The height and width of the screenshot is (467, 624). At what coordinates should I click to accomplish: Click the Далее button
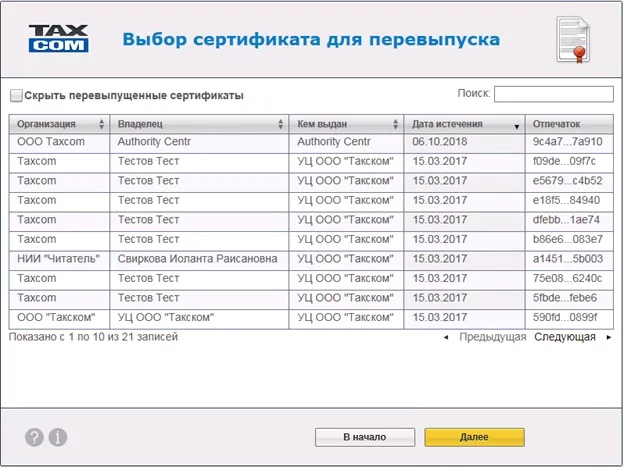(474, 437)
